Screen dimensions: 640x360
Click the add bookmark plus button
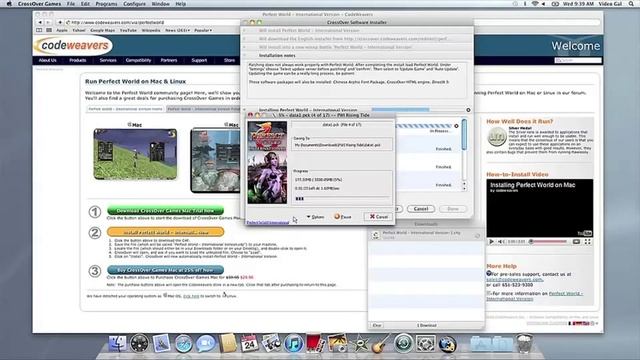coord(60,22)
